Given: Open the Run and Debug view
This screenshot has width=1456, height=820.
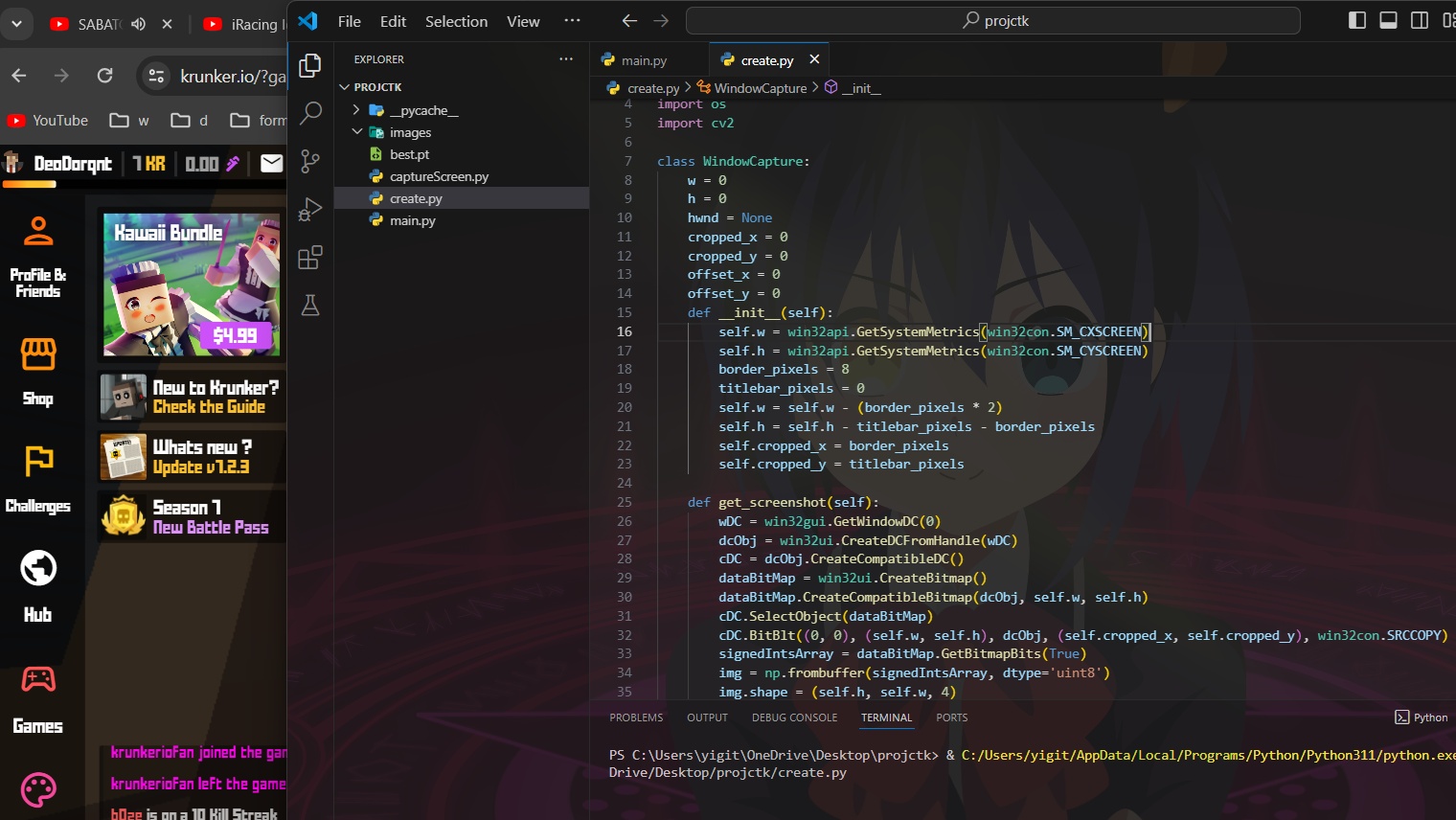Looking at the screenshot, I should [x=310, y=209].
